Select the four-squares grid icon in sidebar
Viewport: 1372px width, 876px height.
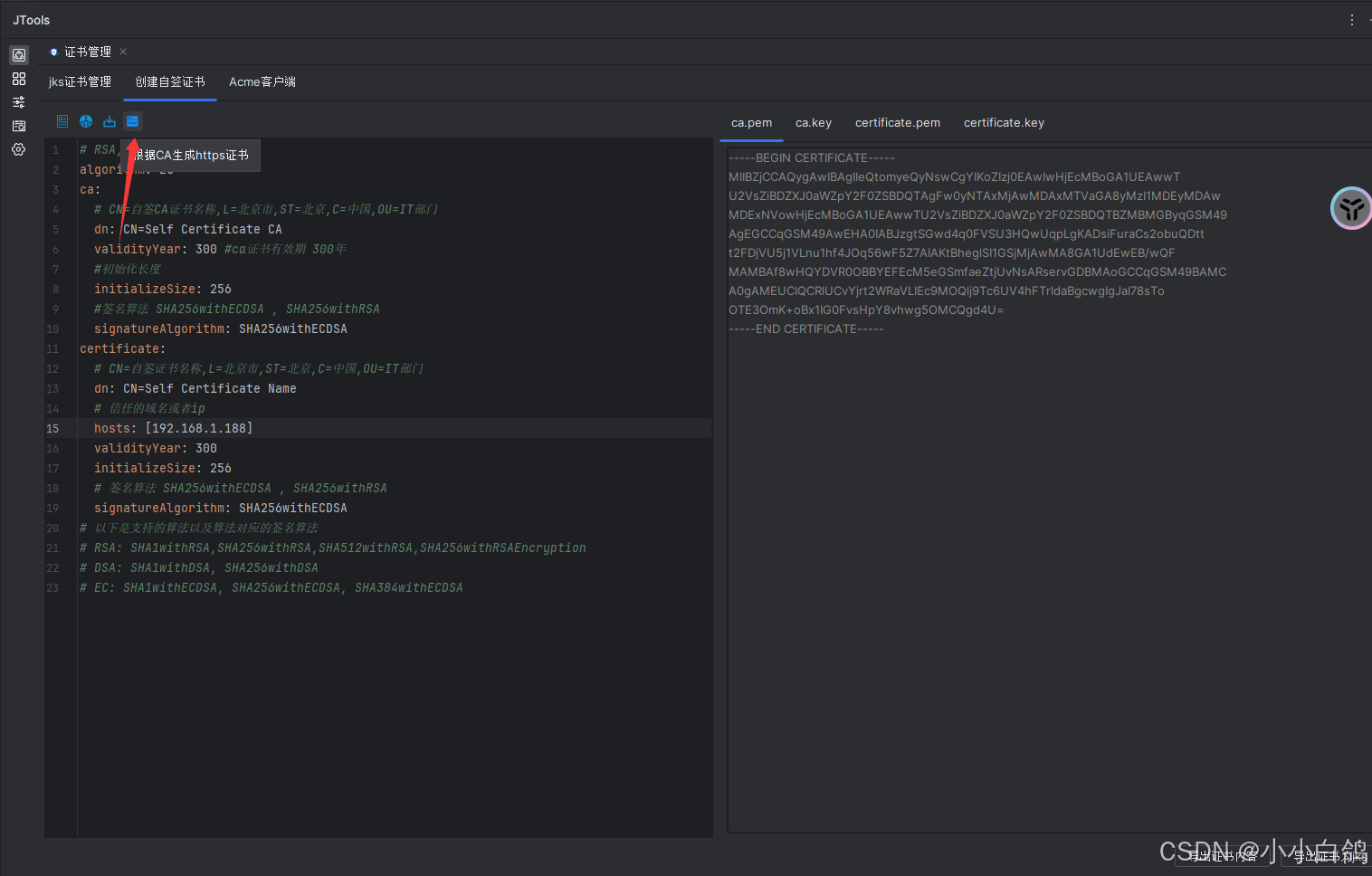(18, 80)
